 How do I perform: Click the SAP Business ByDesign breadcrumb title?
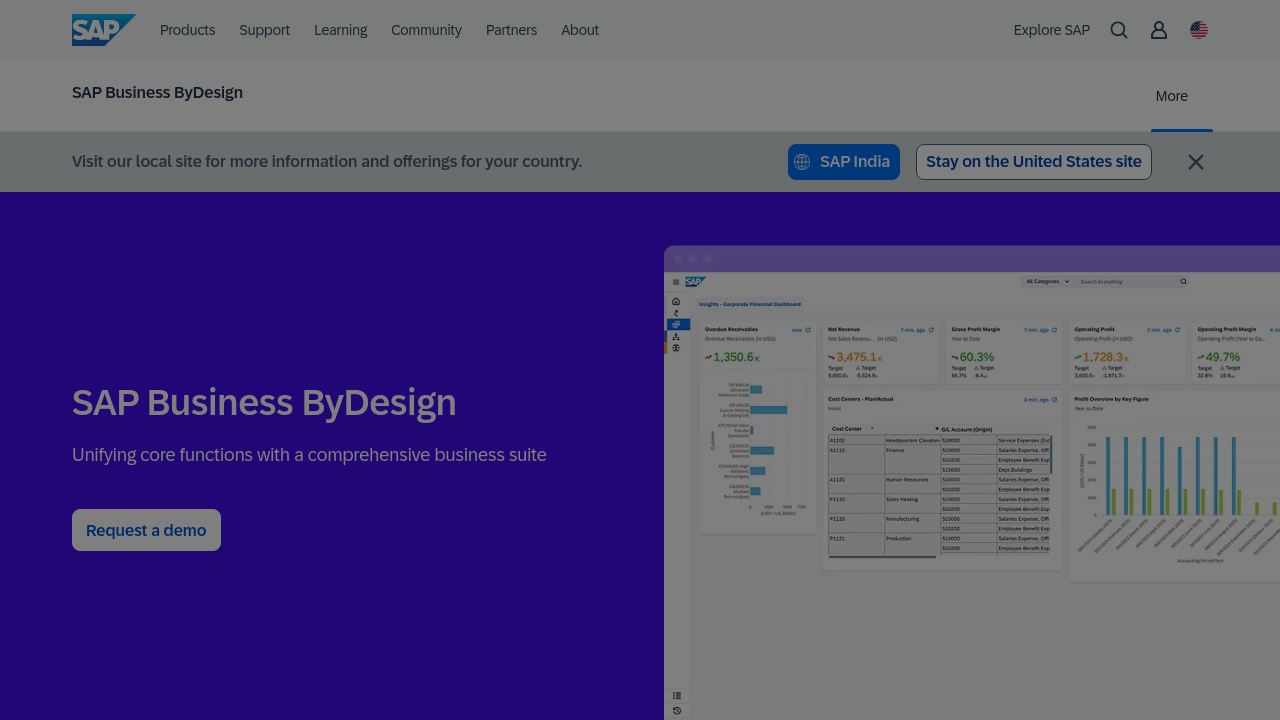tap(157, 92)
